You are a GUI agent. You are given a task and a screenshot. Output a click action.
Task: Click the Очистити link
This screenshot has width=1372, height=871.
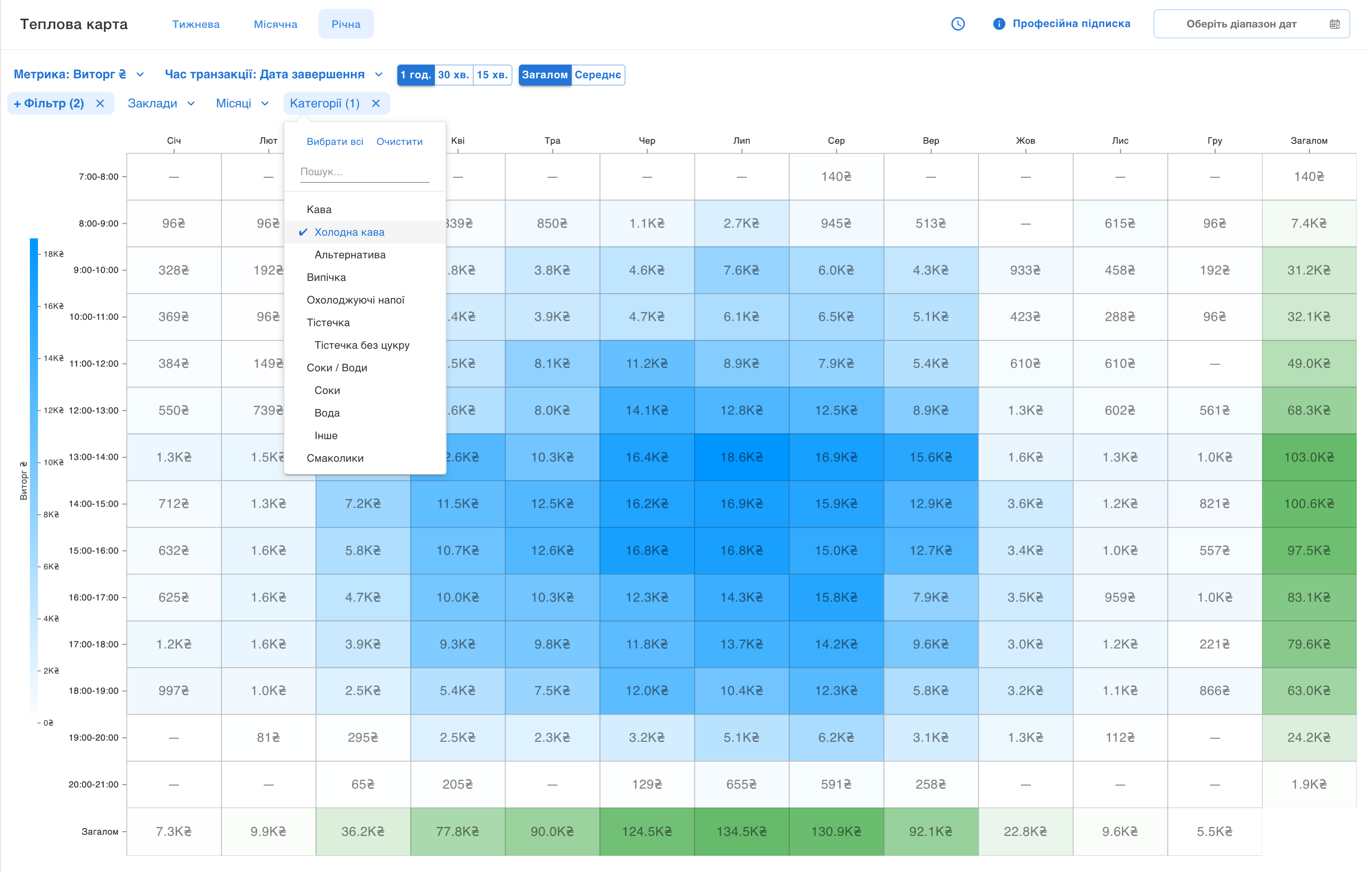[399, 141]
